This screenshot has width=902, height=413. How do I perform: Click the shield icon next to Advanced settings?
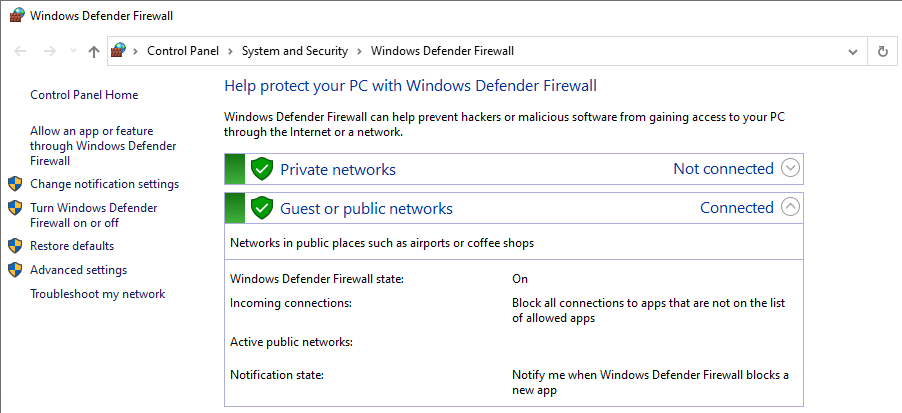[15, 270]
